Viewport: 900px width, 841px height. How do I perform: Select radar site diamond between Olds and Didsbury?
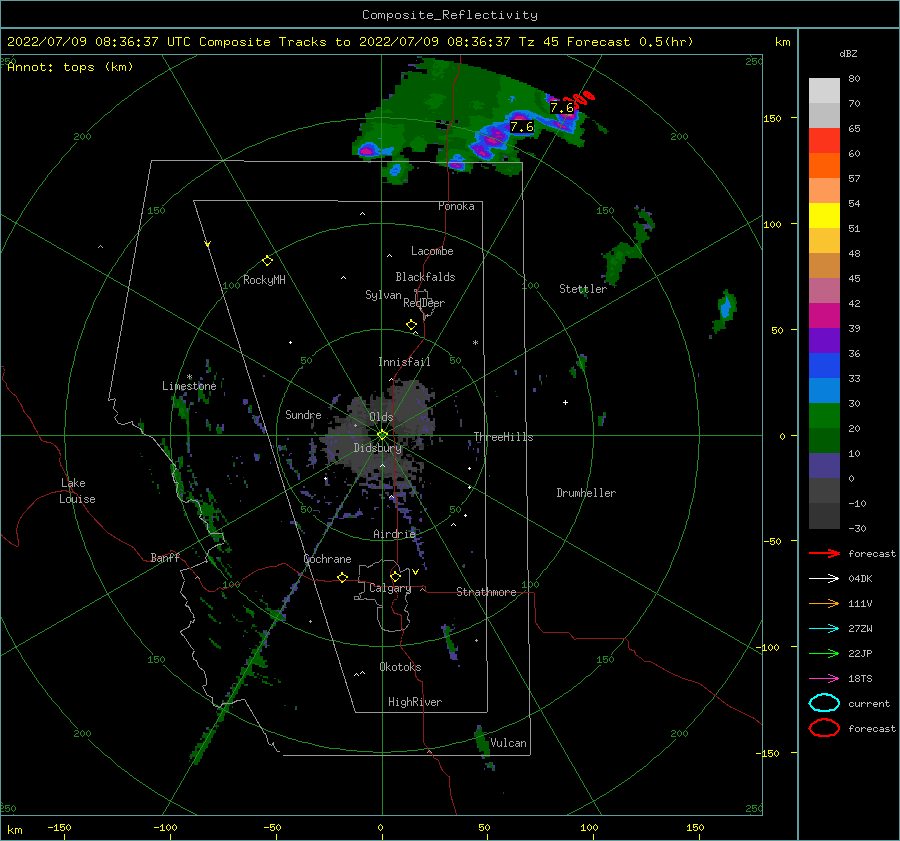click(x=382, y=435)
